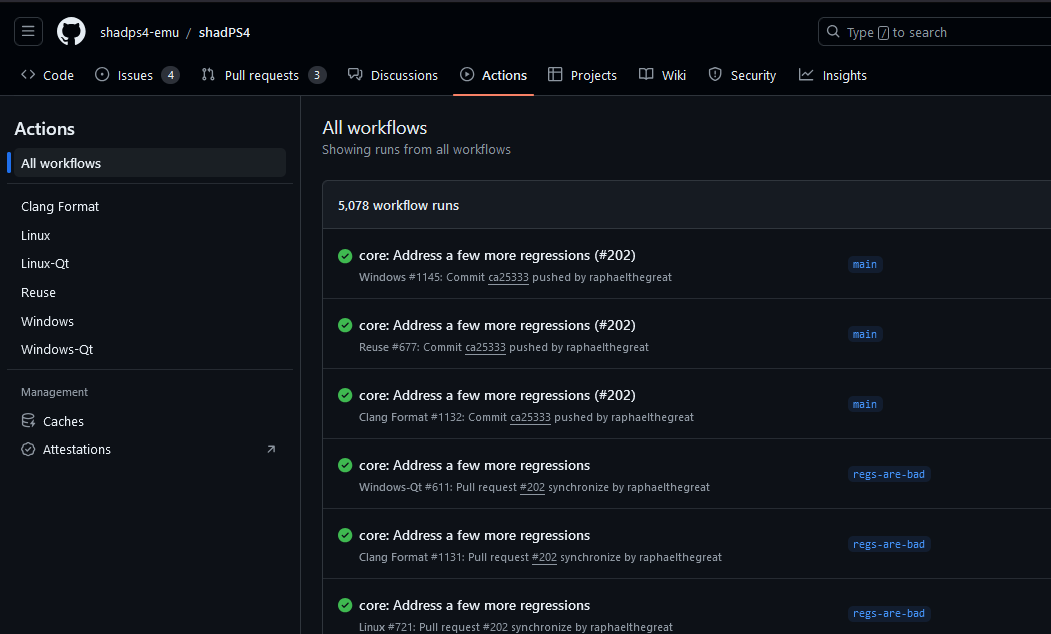The image size is (1051, 634).
Task: Click the Attestations external link arrow icon
Action: 270,450
